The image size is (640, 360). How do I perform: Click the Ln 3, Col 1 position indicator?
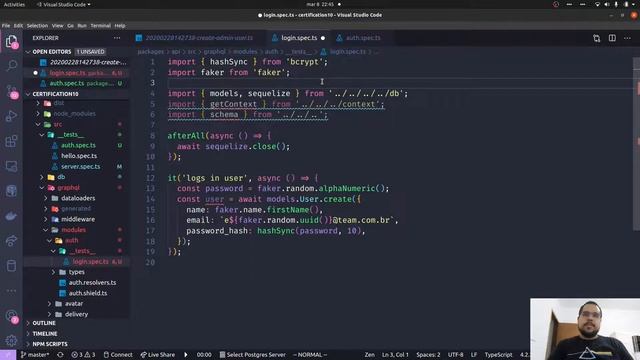pos(395,355)
